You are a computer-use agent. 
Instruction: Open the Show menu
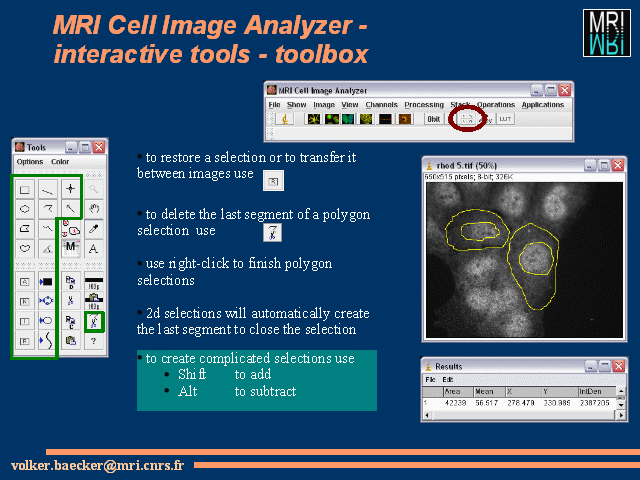(x=296, y=105)
